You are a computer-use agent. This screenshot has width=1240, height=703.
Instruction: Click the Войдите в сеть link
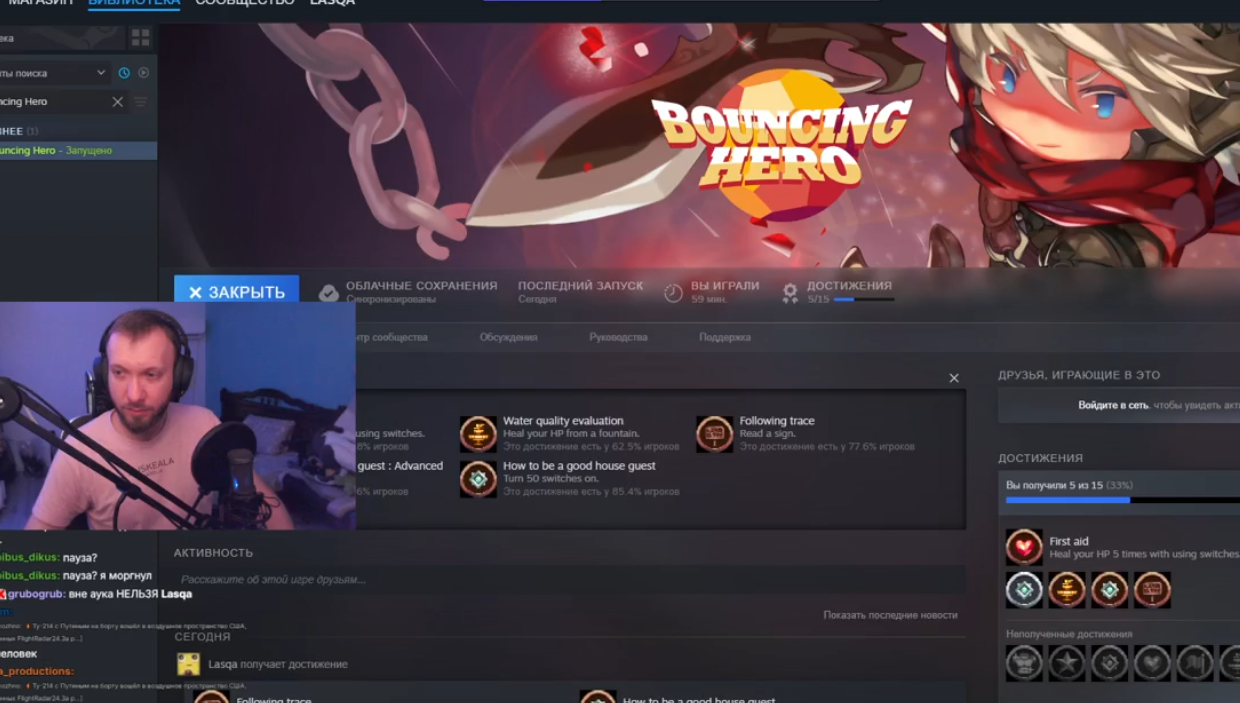pyautogui.click(x=1114, y=405)
